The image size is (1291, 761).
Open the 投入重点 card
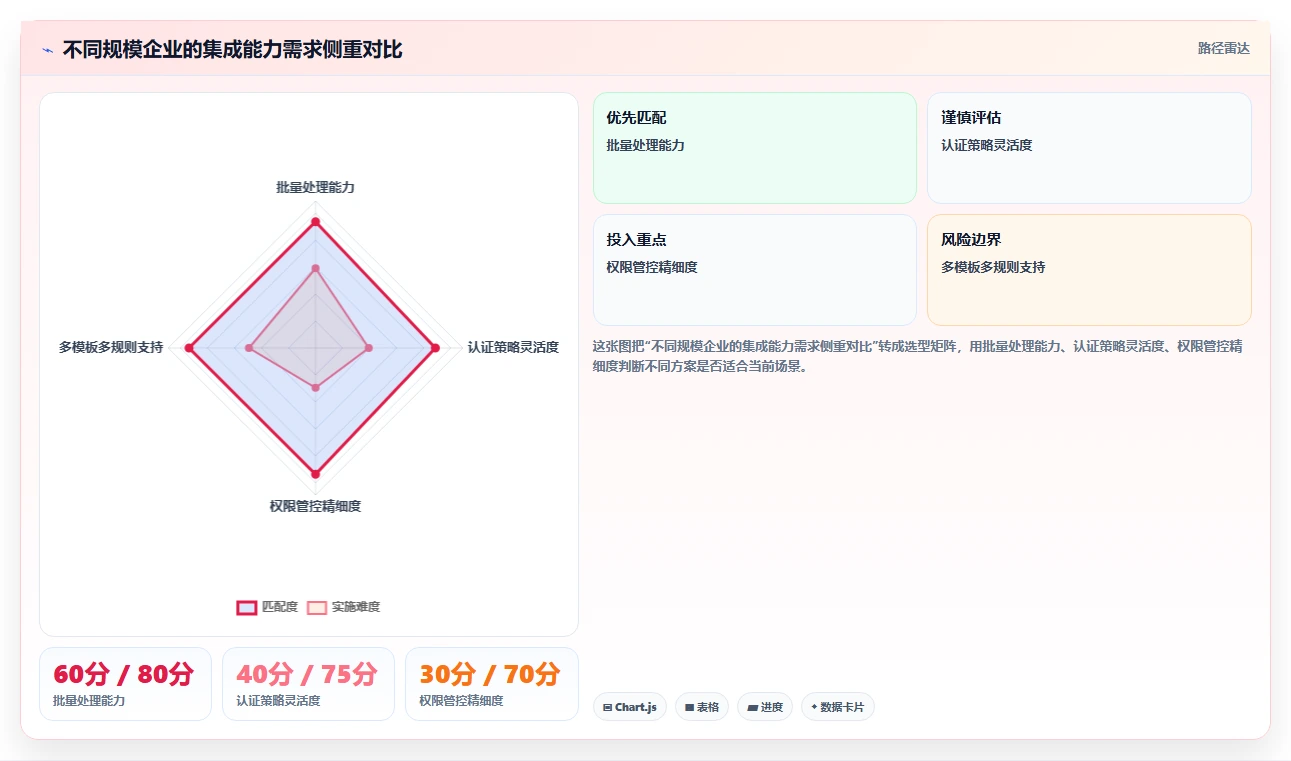(755, 270)
